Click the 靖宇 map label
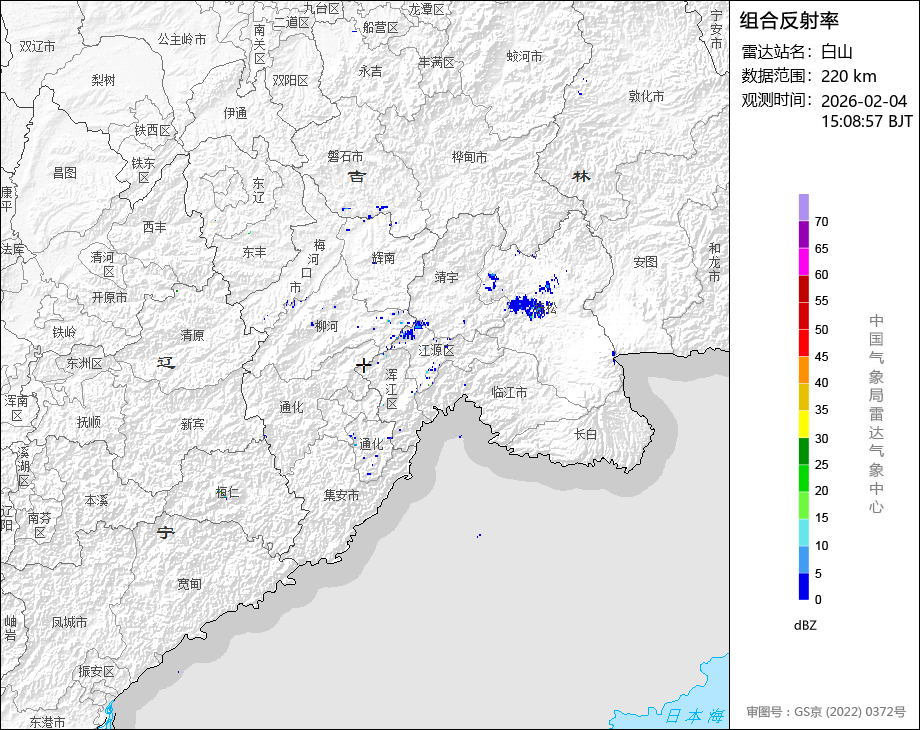The width and height of the screenshot is (920, 730). [x=447, y=276]
